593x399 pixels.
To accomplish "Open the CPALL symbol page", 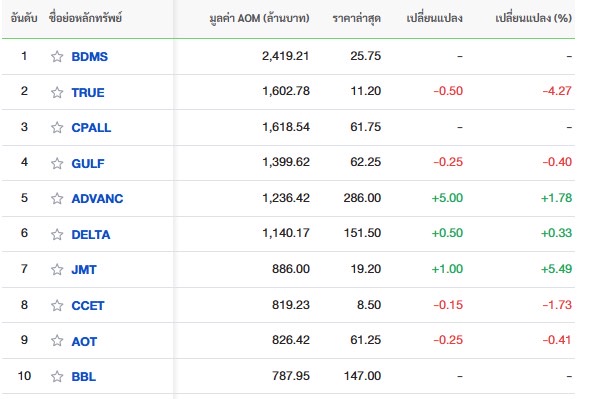I will tap(91, 127).
